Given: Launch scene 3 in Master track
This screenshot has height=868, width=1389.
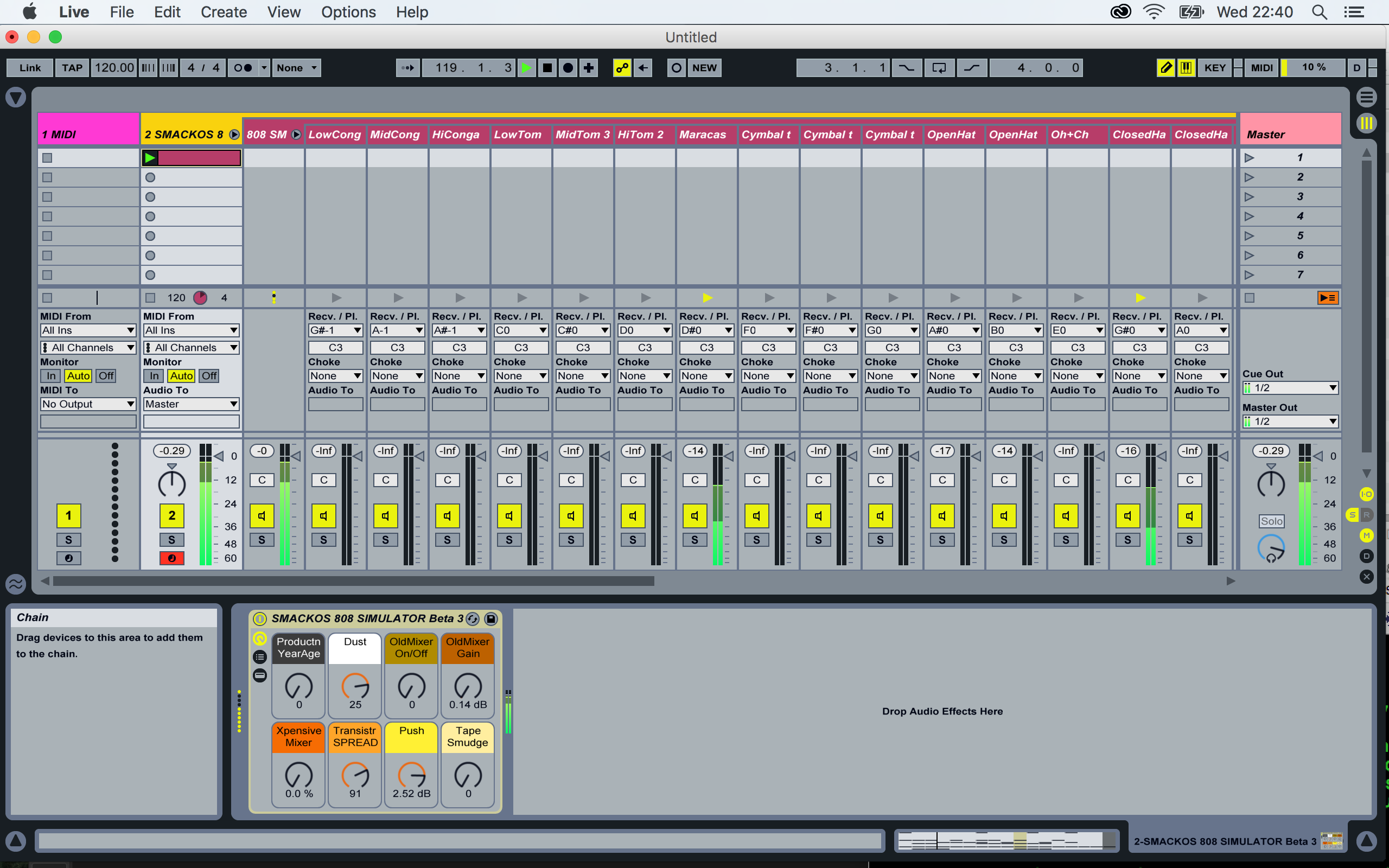Looking at the screenshot, I should tap(1249, 196).
